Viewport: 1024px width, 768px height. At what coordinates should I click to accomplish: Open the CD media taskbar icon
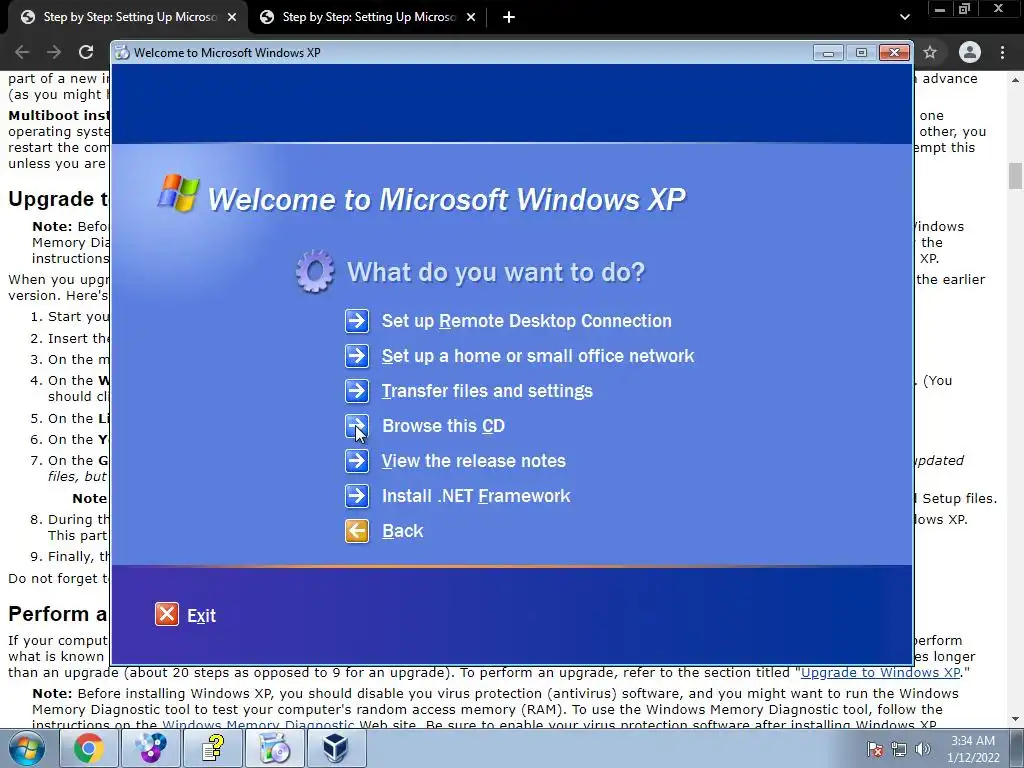150,748
